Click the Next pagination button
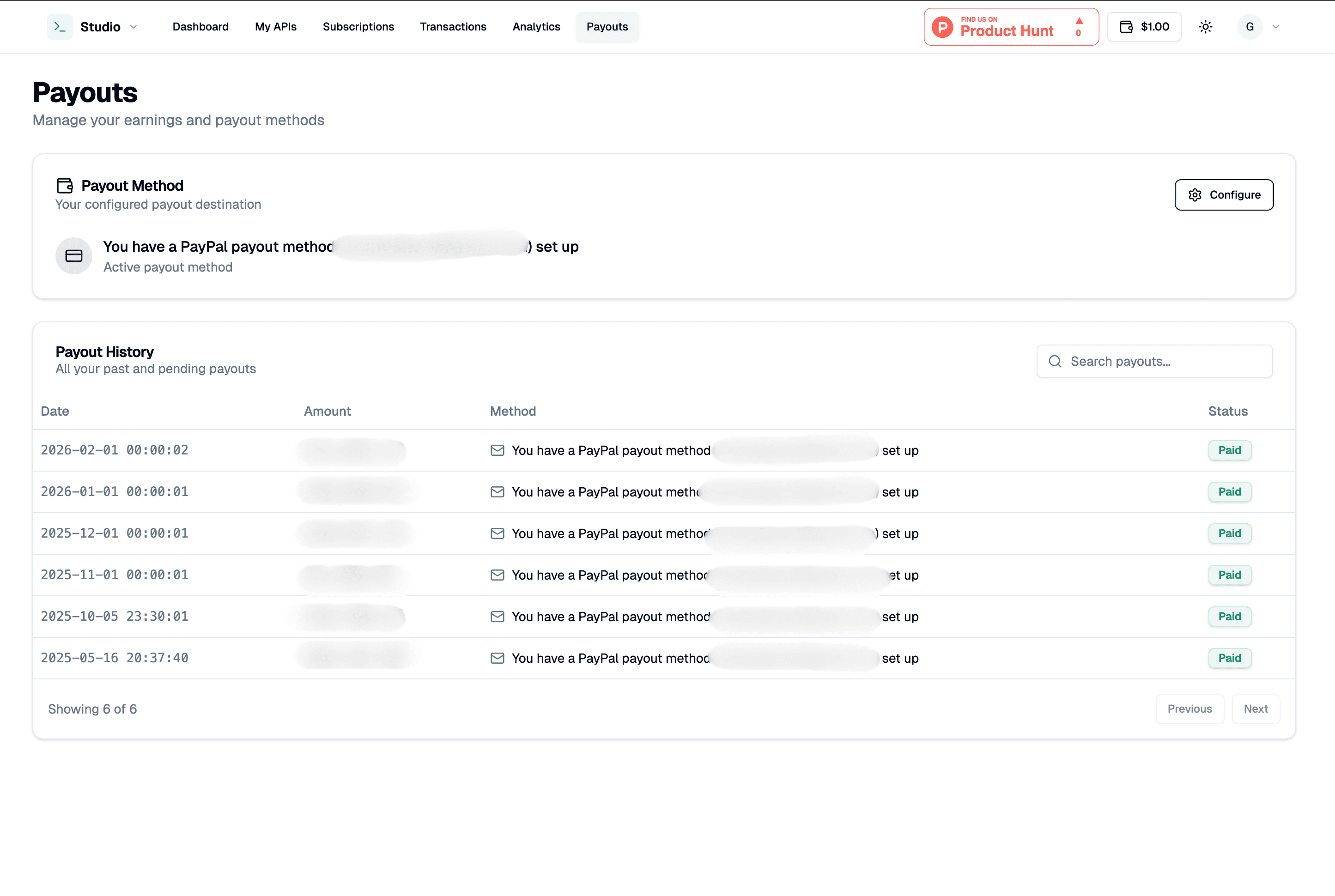 click(1256, 708)
